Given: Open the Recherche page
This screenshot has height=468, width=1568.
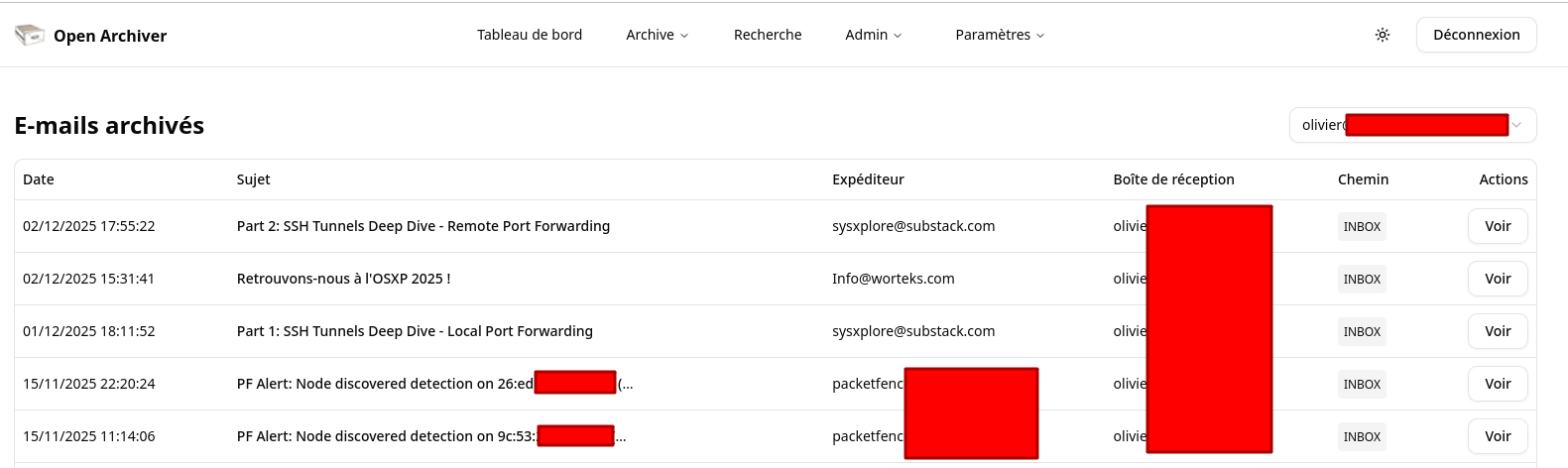Looking at the screenshot, I should [768, 35].
